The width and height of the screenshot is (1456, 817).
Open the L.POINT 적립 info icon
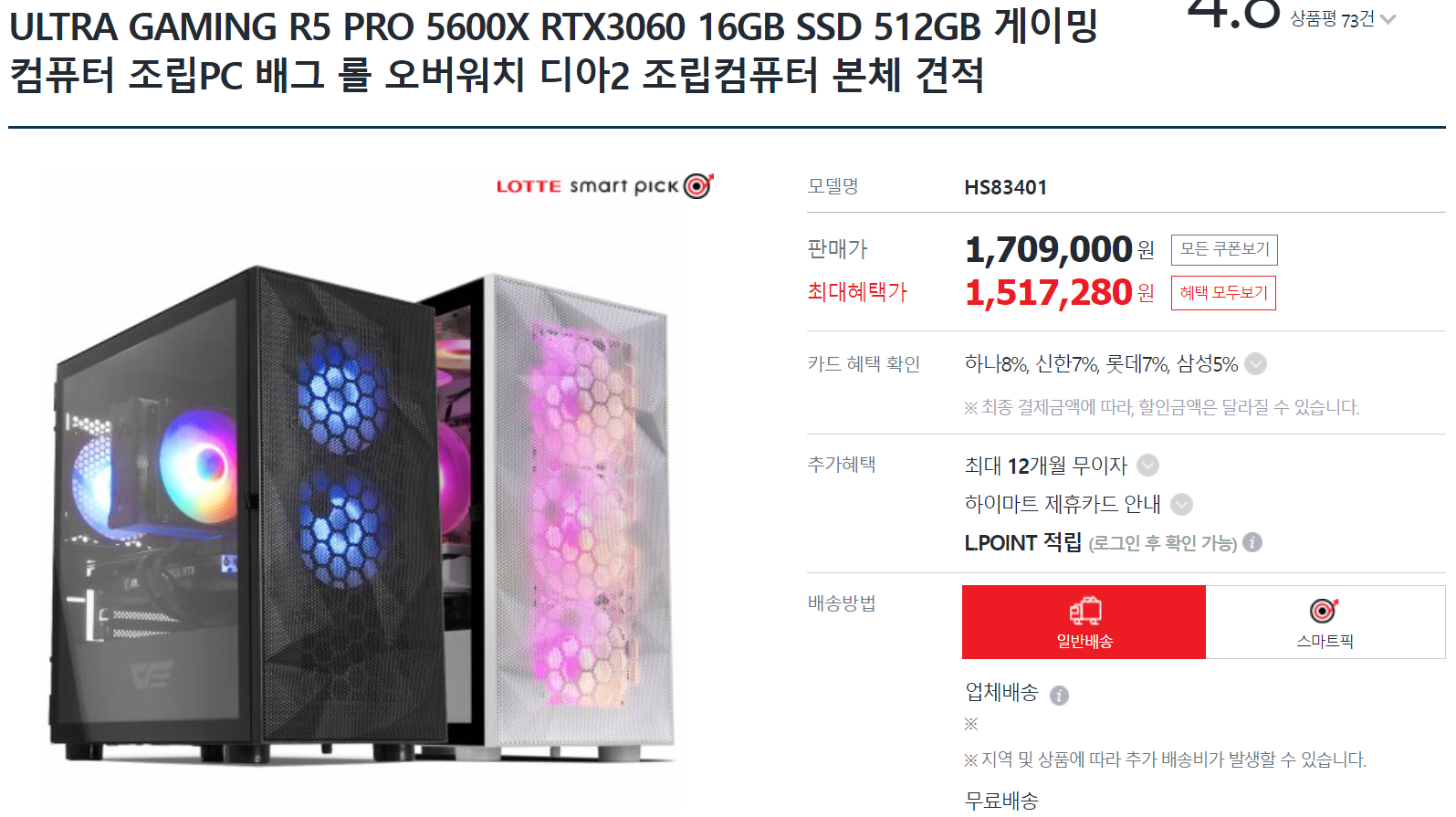tap(1252, 542)
